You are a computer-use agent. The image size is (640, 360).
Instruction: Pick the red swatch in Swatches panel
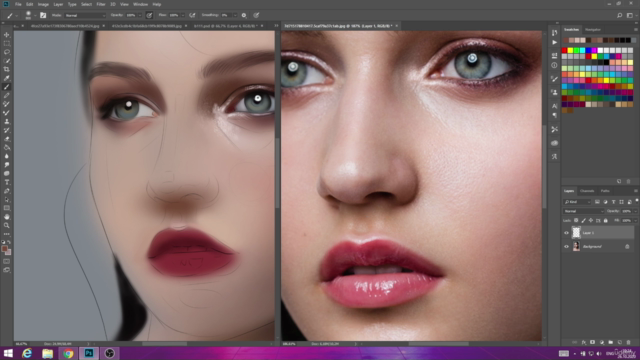coord(564,50)
